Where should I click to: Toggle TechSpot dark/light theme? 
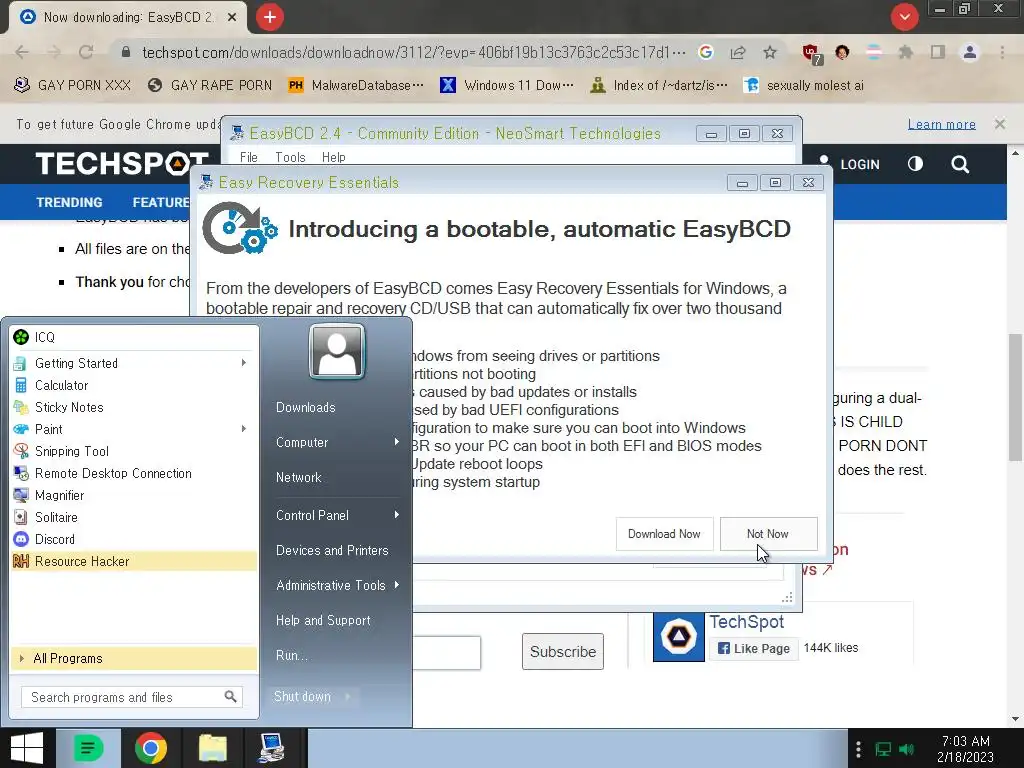[916, 164]
